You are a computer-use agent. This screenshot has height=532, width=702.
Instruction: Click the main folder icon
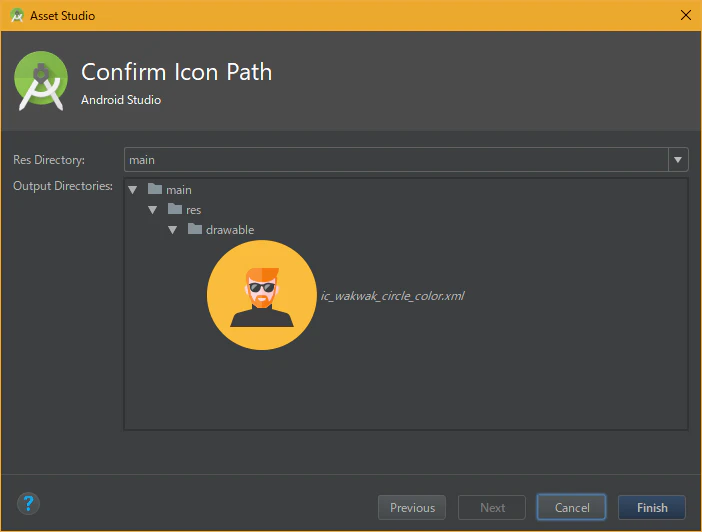[x=155, y=189]
